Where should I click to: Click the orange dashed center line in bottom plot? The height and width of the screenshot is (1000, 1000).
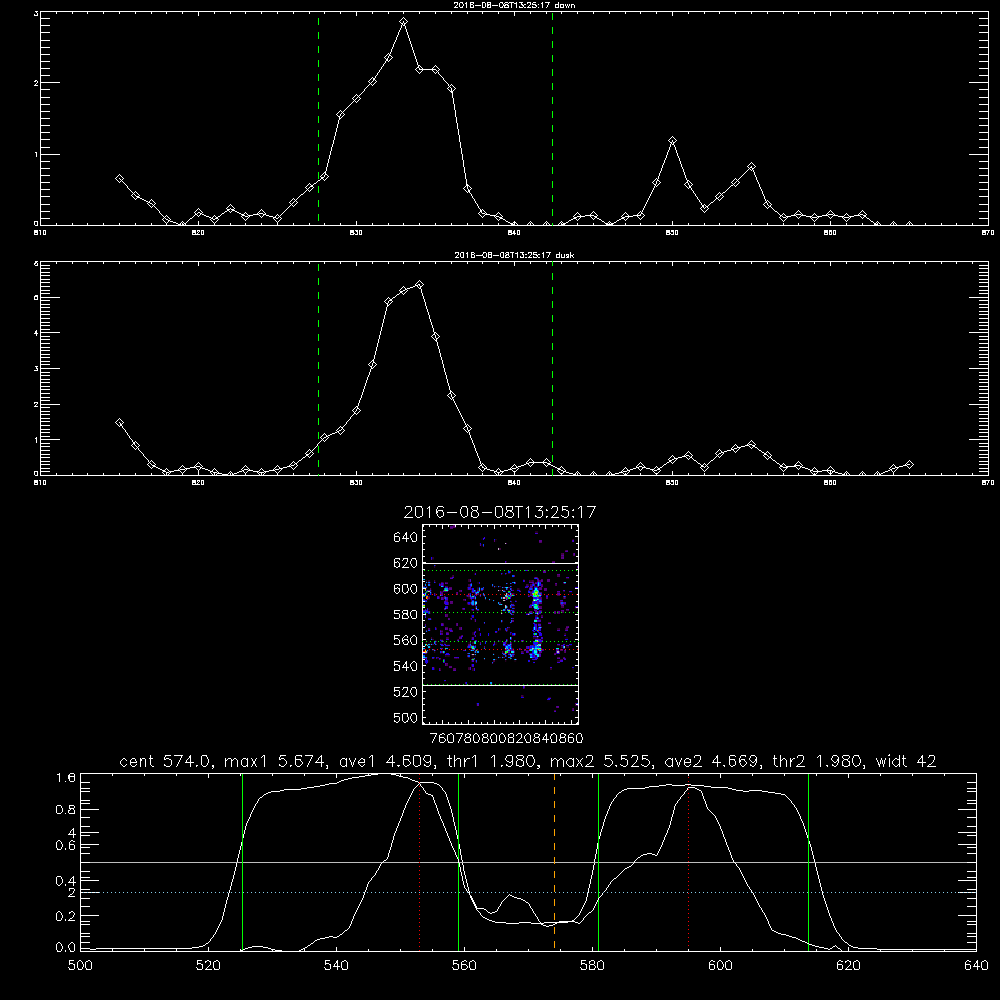tap(554, 862)
